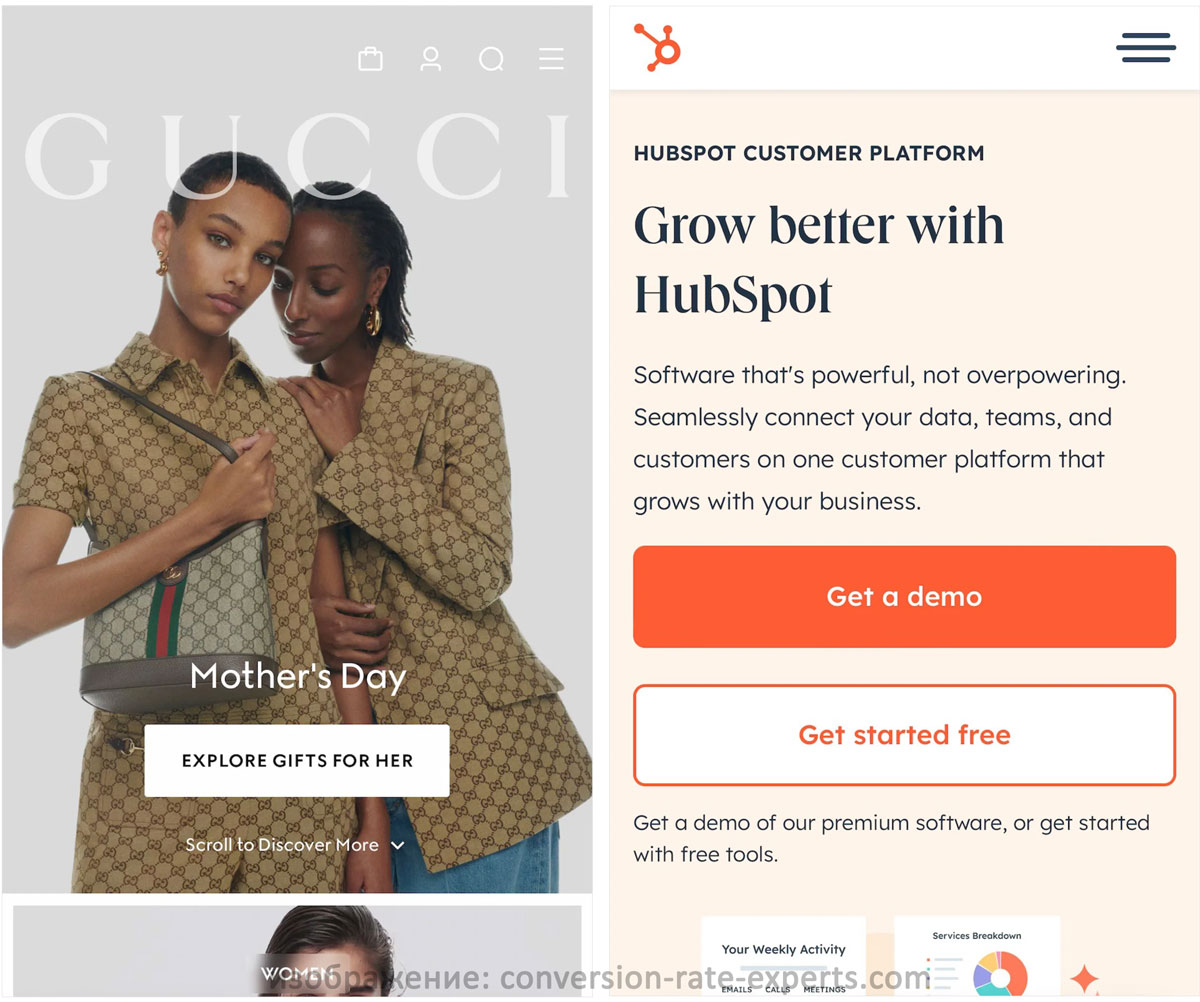Click the 'Get started free' button

point(904,735)
